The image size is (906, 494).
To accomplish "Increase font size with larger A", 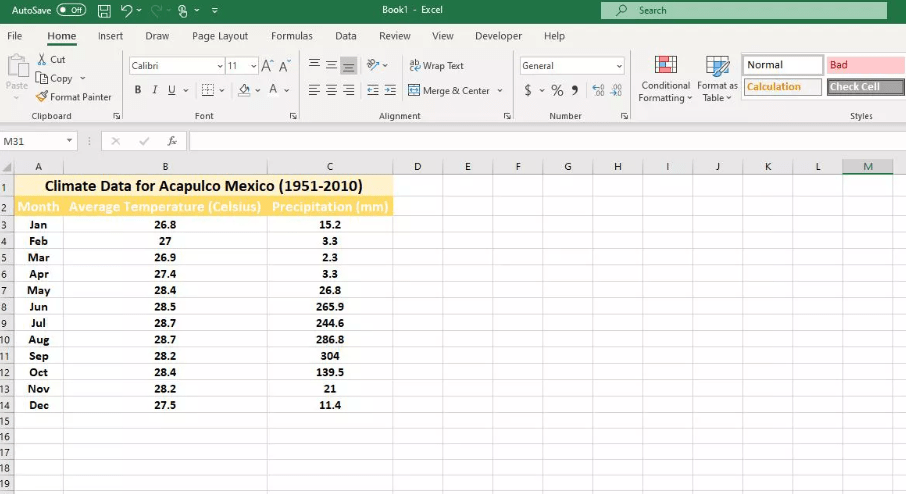I will 267,66.
